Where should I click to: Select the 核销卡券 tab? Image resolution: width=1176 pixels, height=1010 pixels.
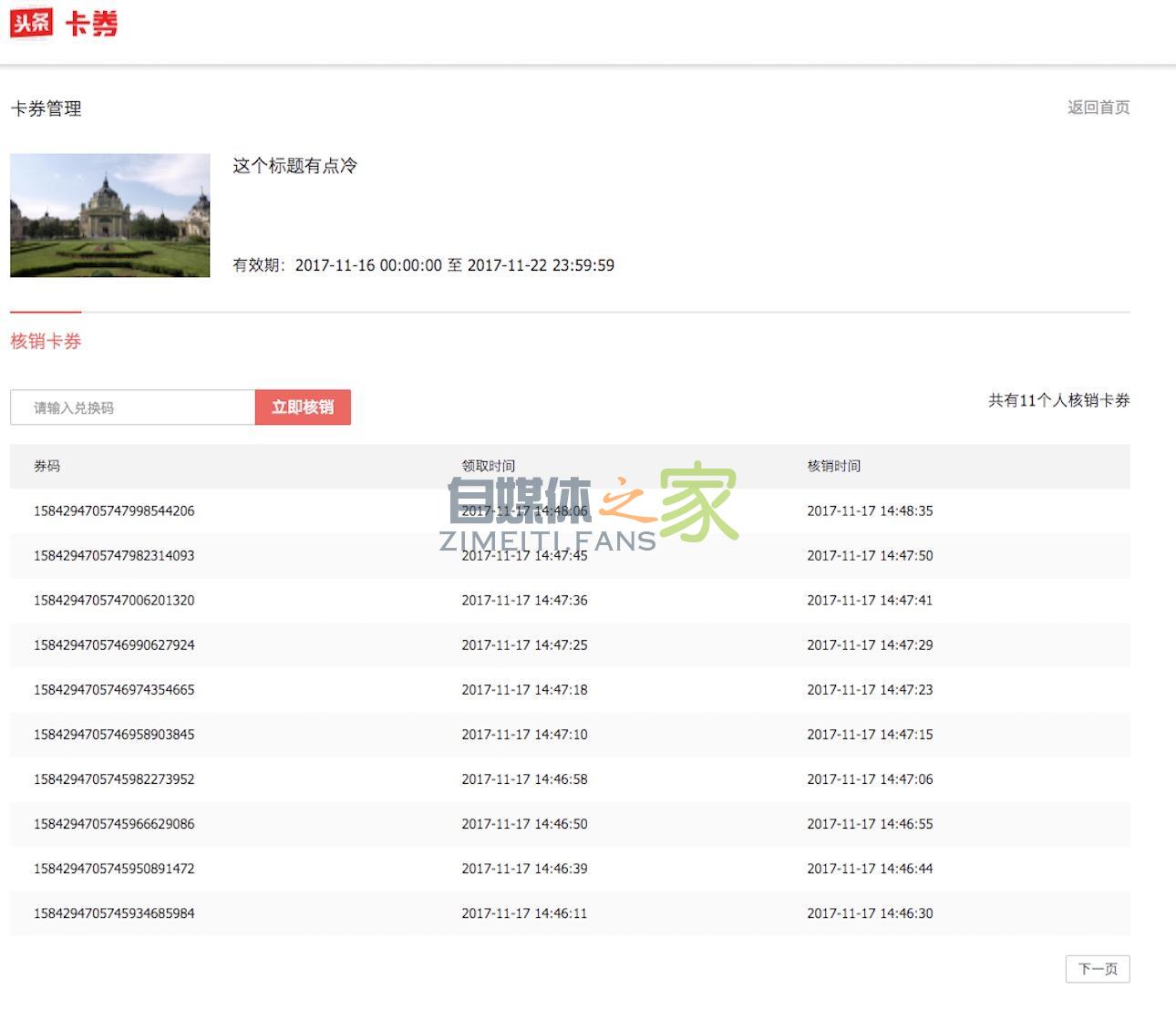[46, 341]
